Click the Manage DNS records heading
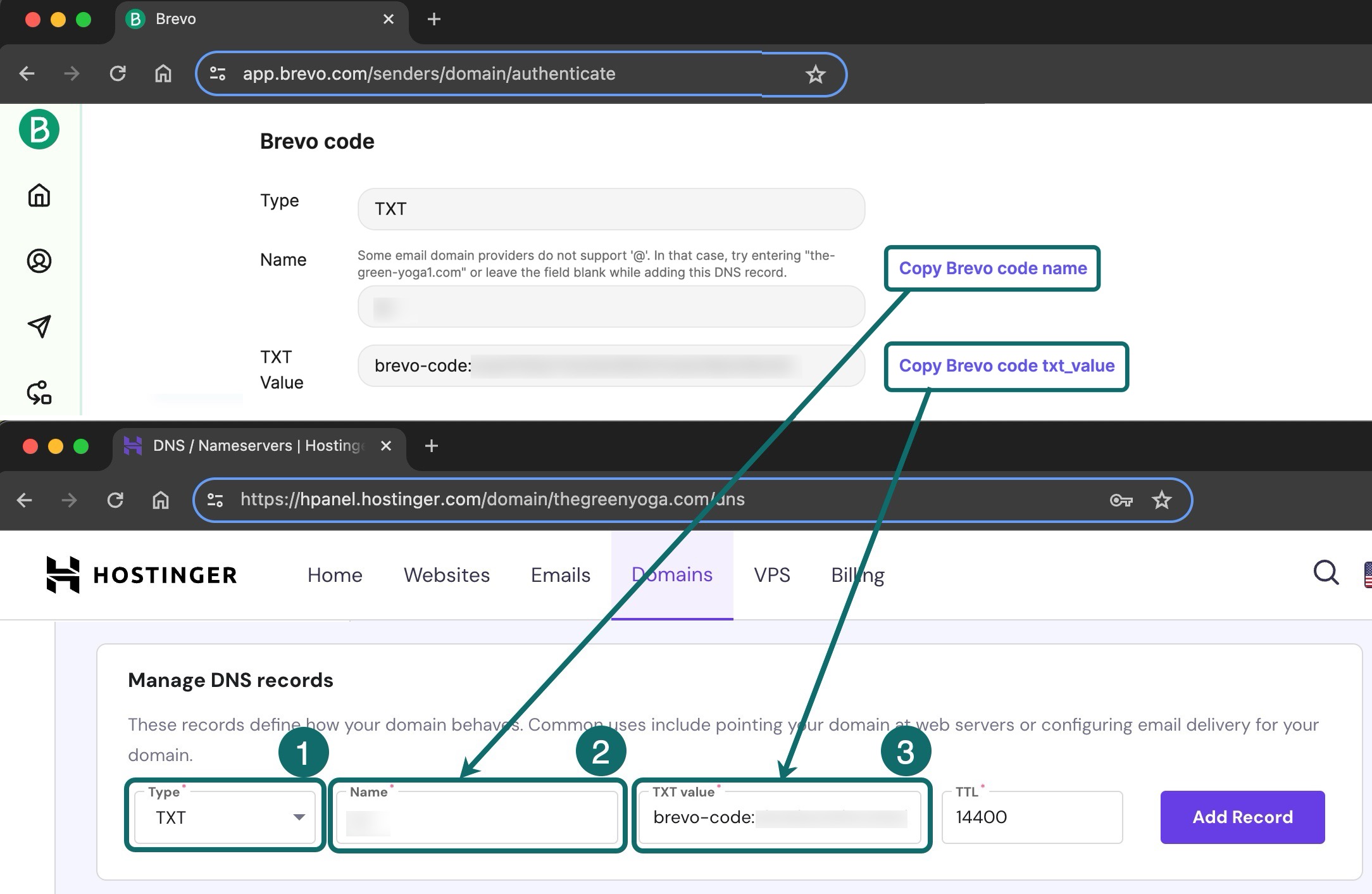1372x894 pixels. [x=230, y=680]
